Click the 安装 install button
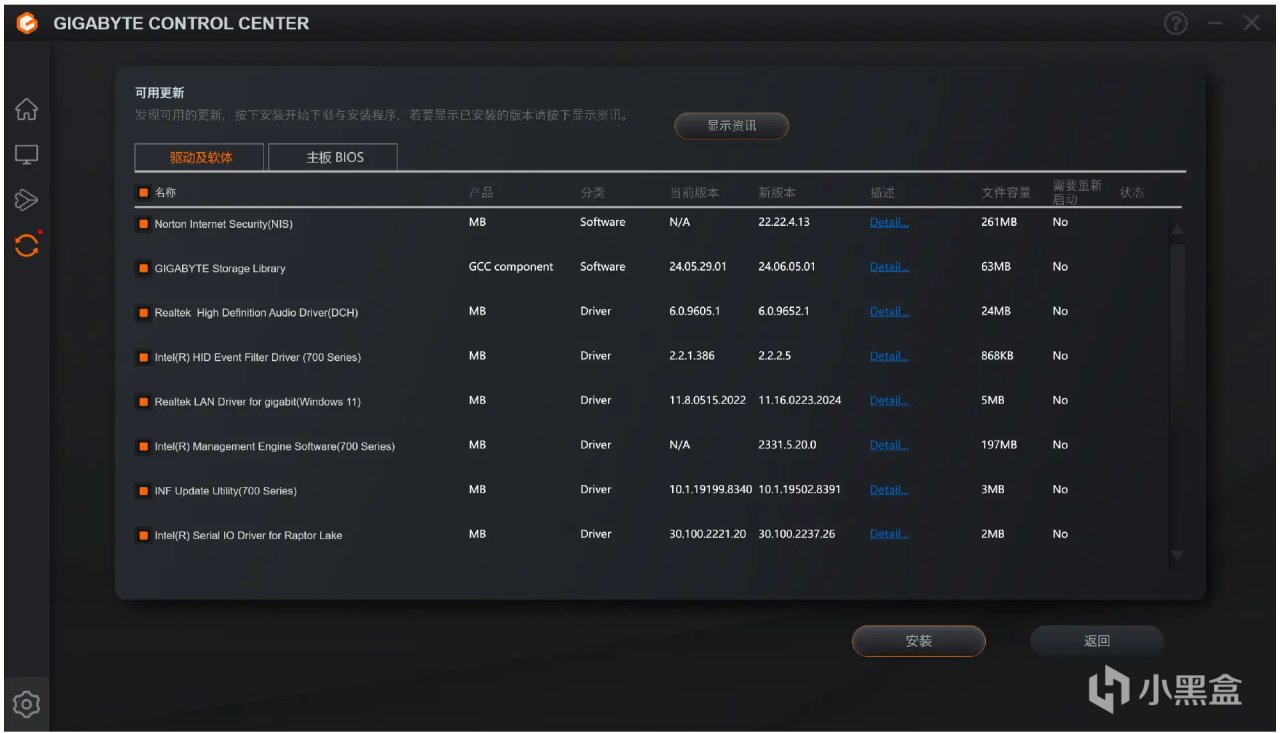This screenshot has width=1280, height=733. (x=918, y=641)
